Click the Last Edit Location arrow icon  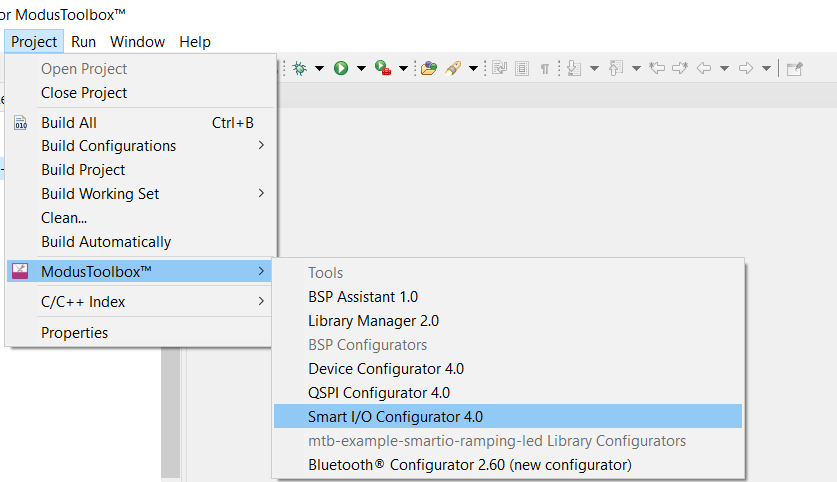[657, 68]
